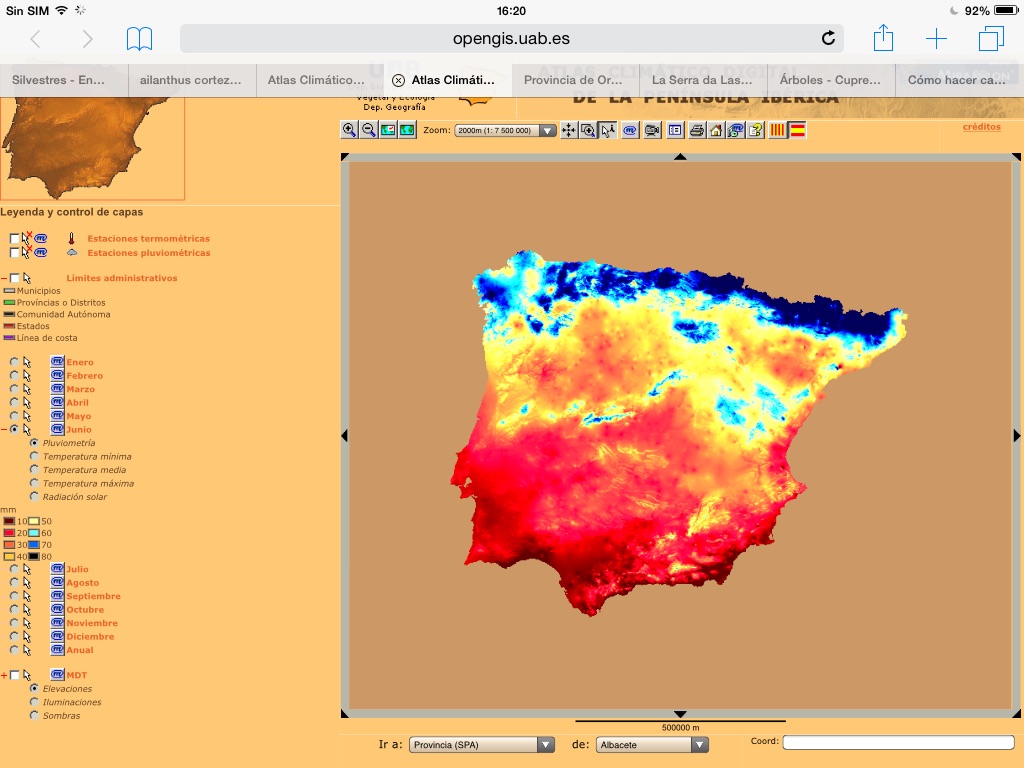
Task: Open metadata icon for Enero layer
Action: tap(57, 362)
